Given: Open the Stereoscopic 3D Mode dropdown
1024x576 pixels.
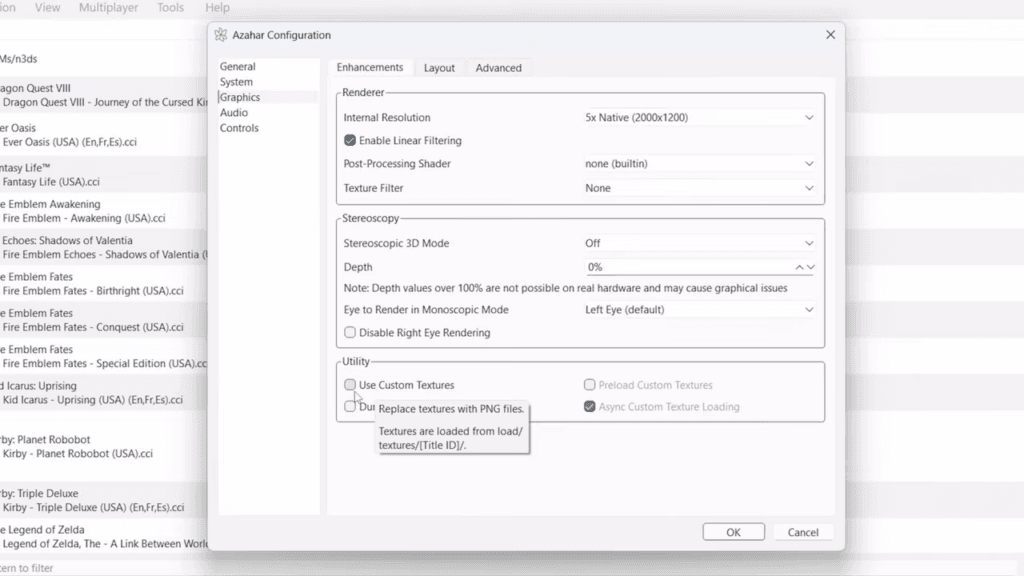Looking at the screenshot, I should 699,243.
